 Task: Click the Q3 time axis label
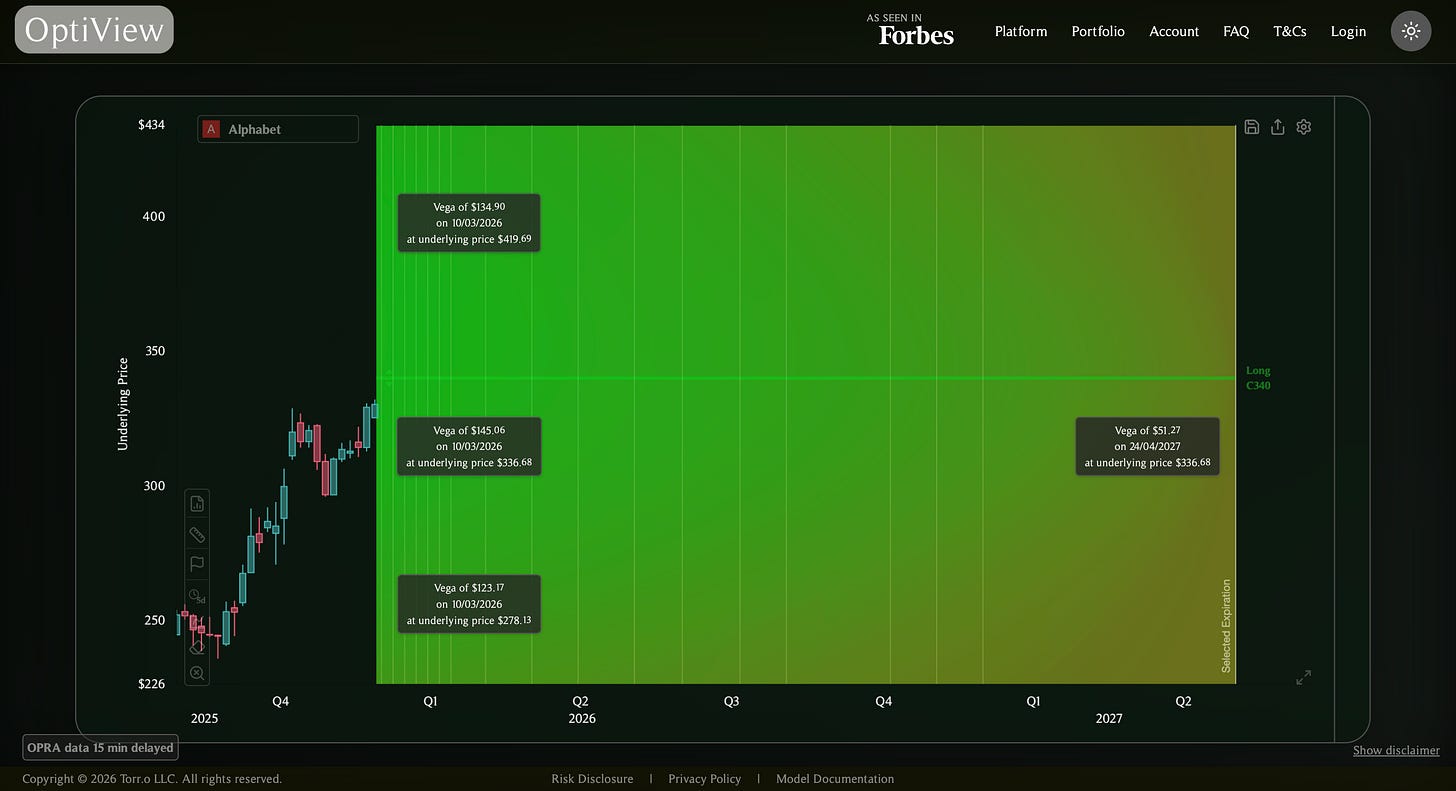731,702
